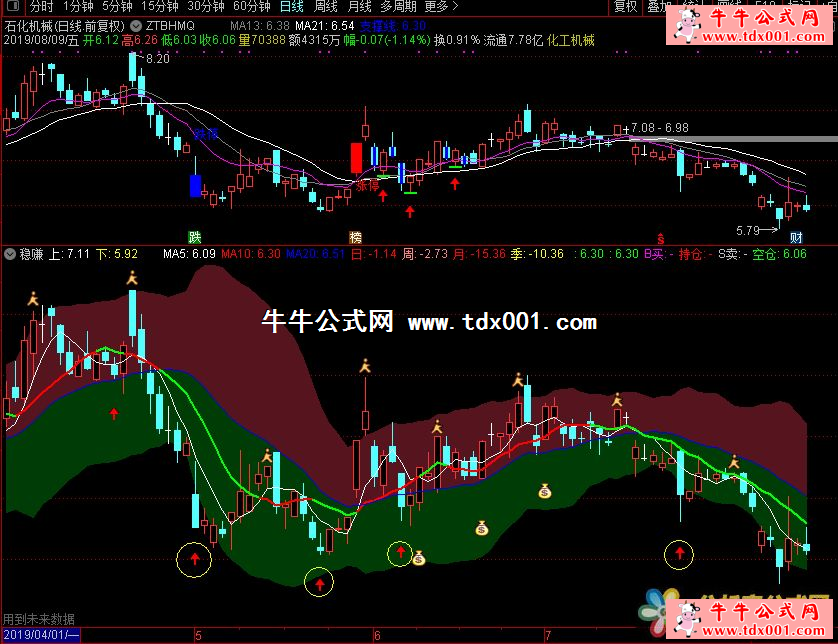This screenshot has width=838, height=644.
Task: Click the 上: 7.11 upper band value
Action: click(69, 254)
